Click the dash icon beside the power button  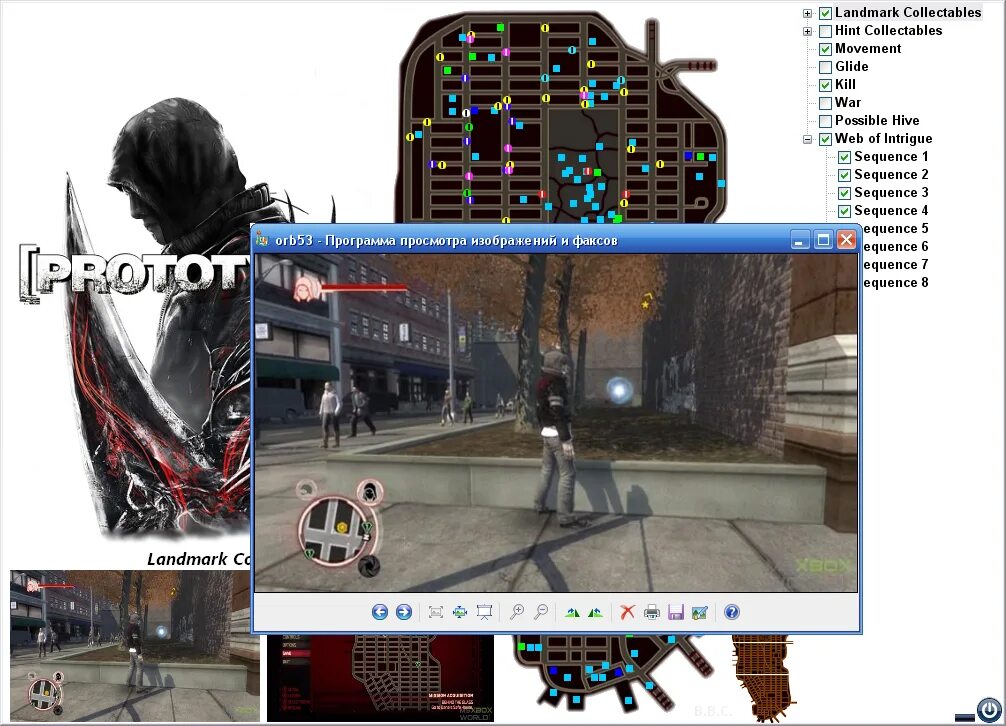click(964, 718)
